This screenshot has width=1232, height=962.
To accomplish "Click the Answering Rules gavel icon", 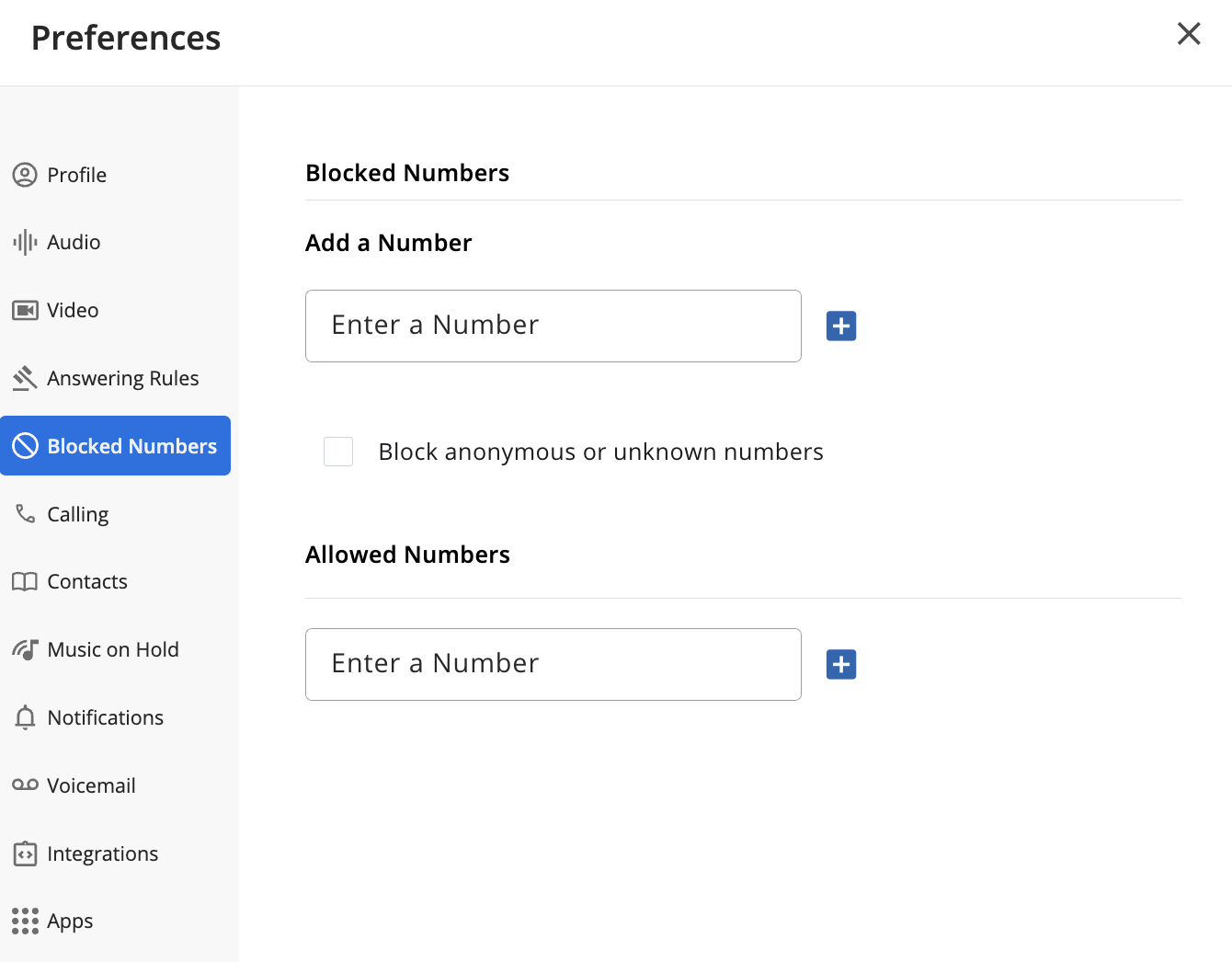I will point(25,378).
